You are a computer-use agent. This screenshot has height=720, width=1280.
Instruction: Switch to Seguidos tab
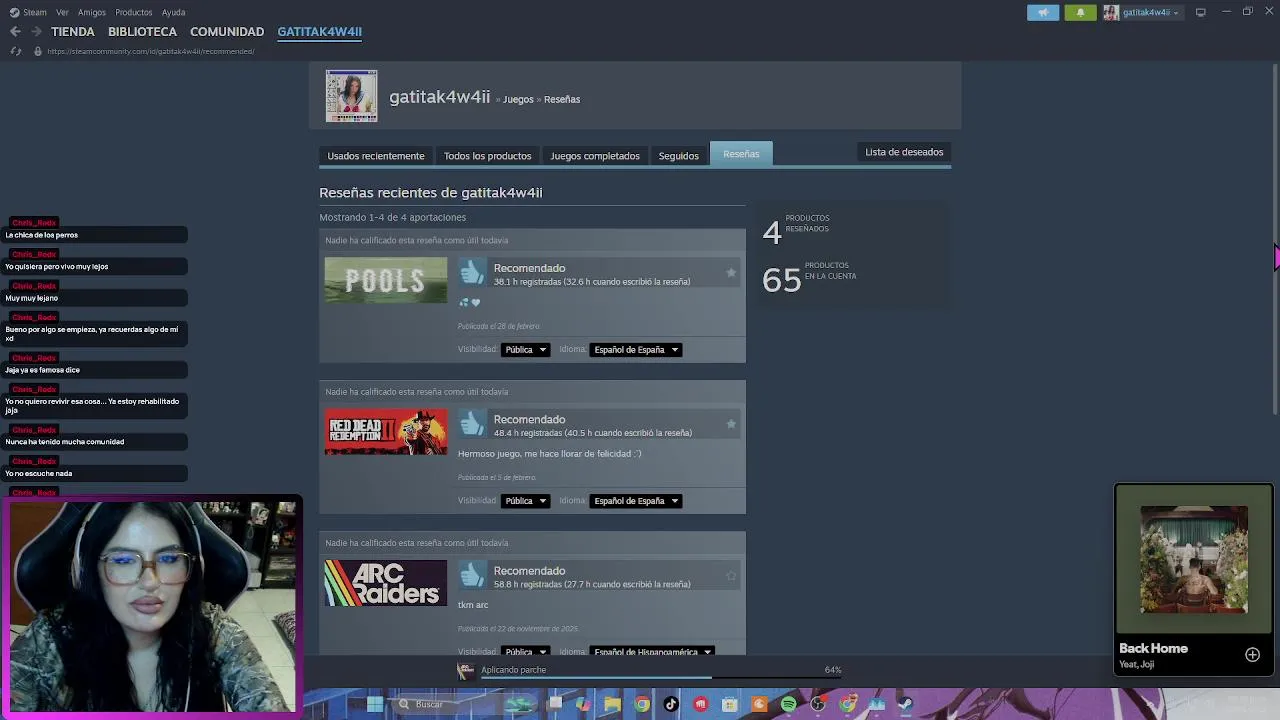tap(679, 156)
